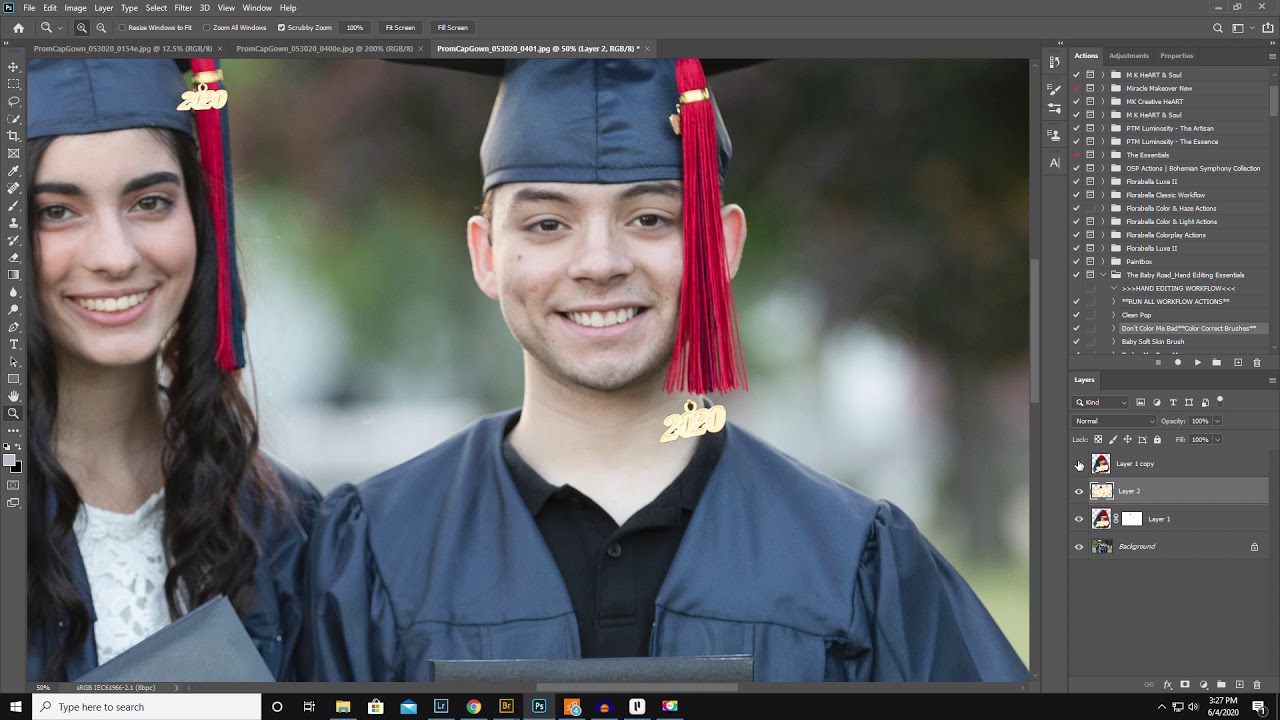Collapse The Baby Road_Hand Editing Essentials set
This screenshot has height=720, width=1280.
[1104, 275]
